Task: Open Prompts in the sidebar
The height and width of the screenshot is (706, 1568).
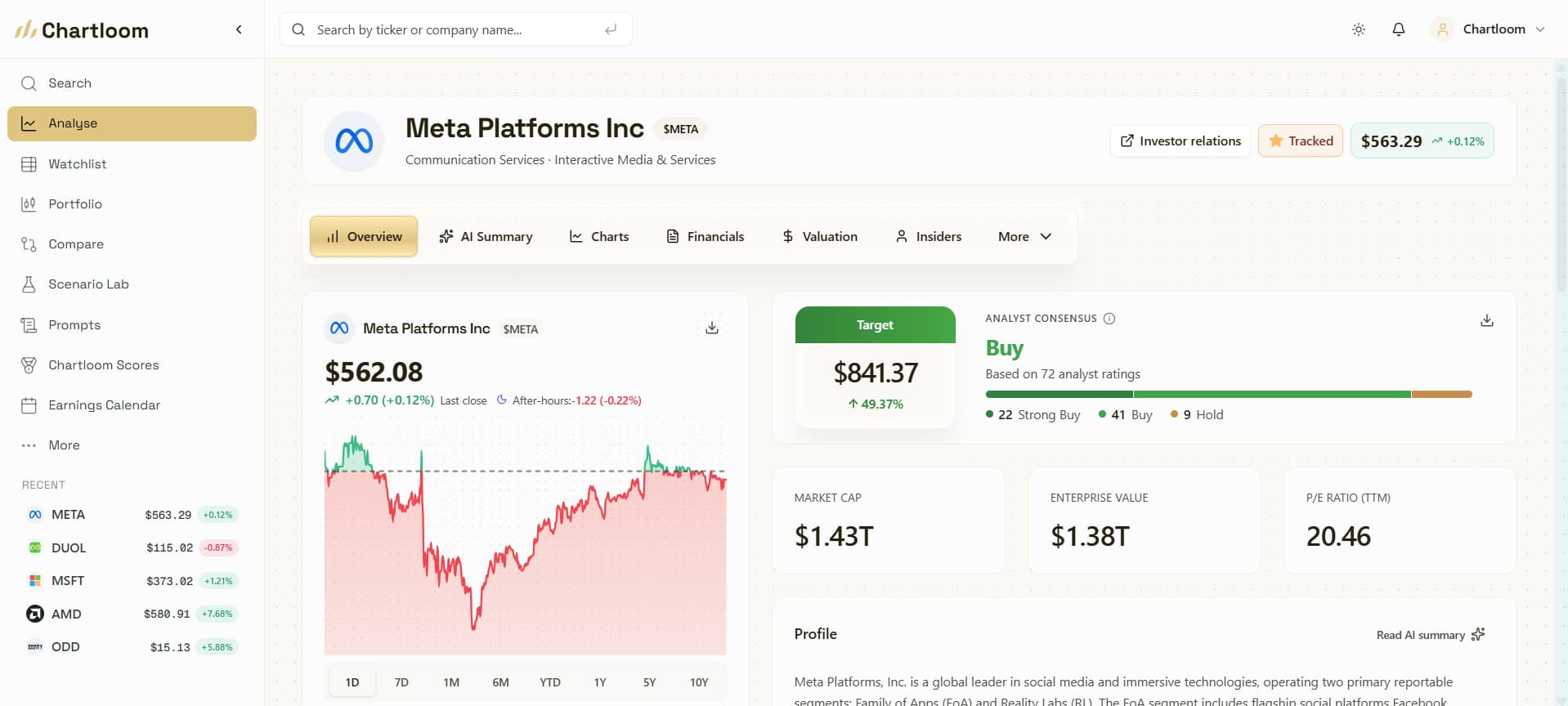Action: (132, 325)
